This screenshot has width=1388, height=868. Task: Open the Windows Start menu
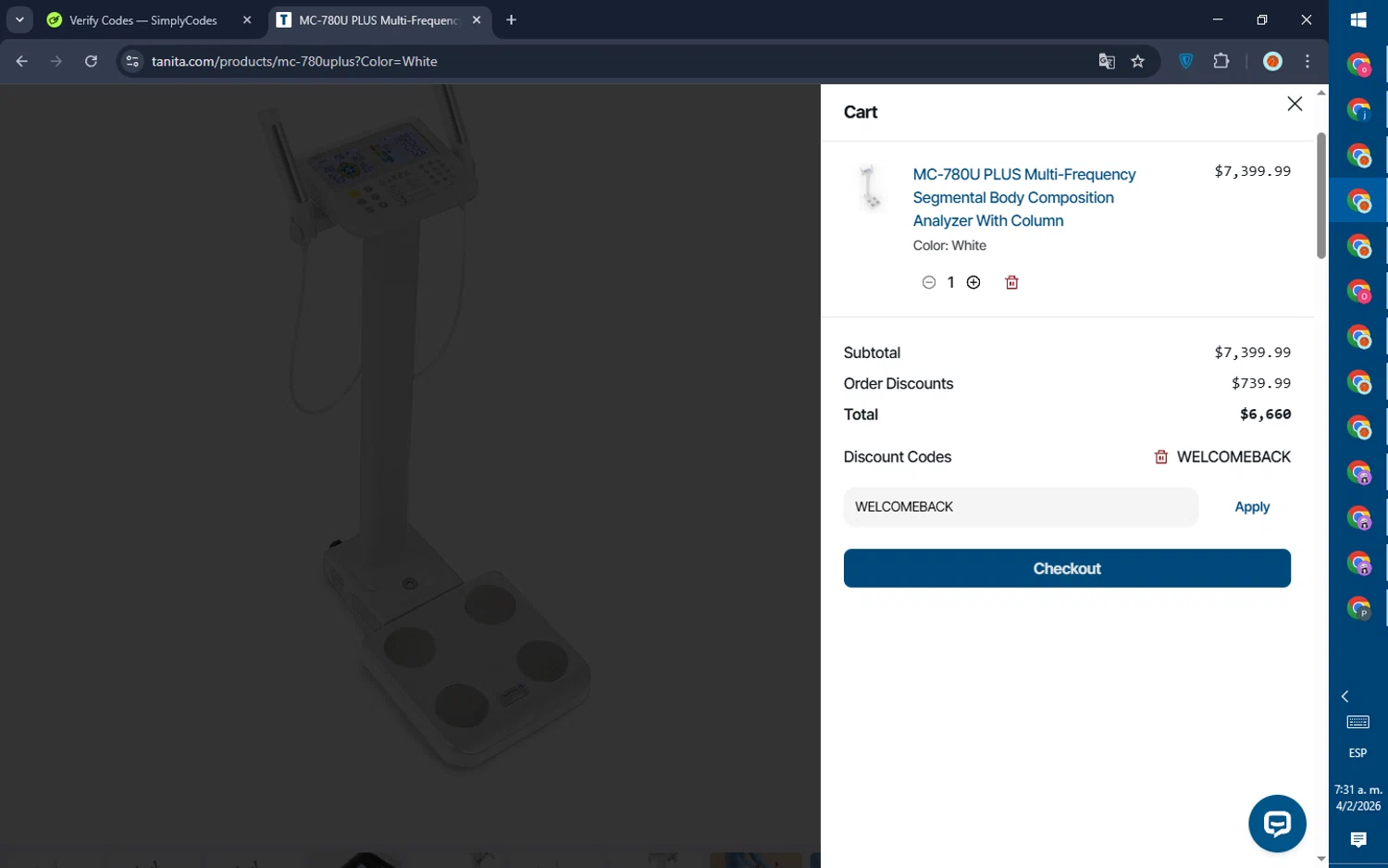pos(1358,19)
